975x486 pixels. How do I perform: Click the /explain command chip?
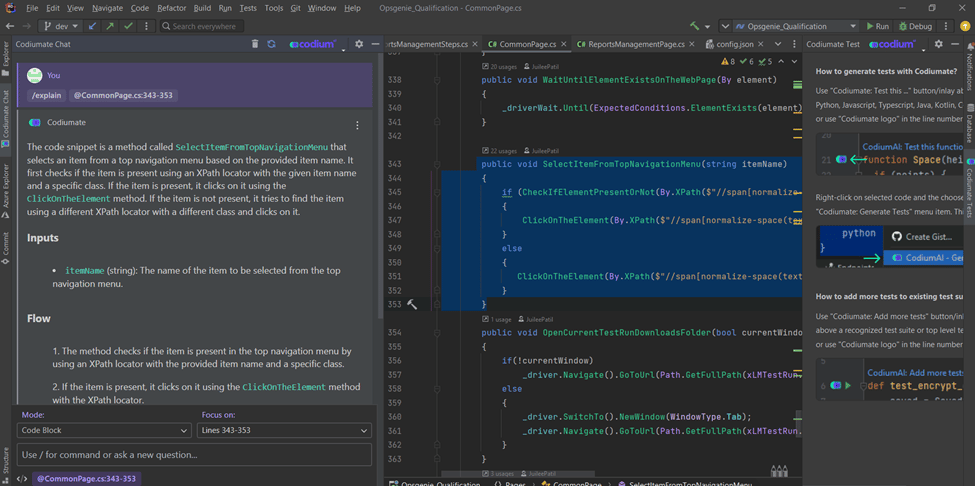coord(46,96)
